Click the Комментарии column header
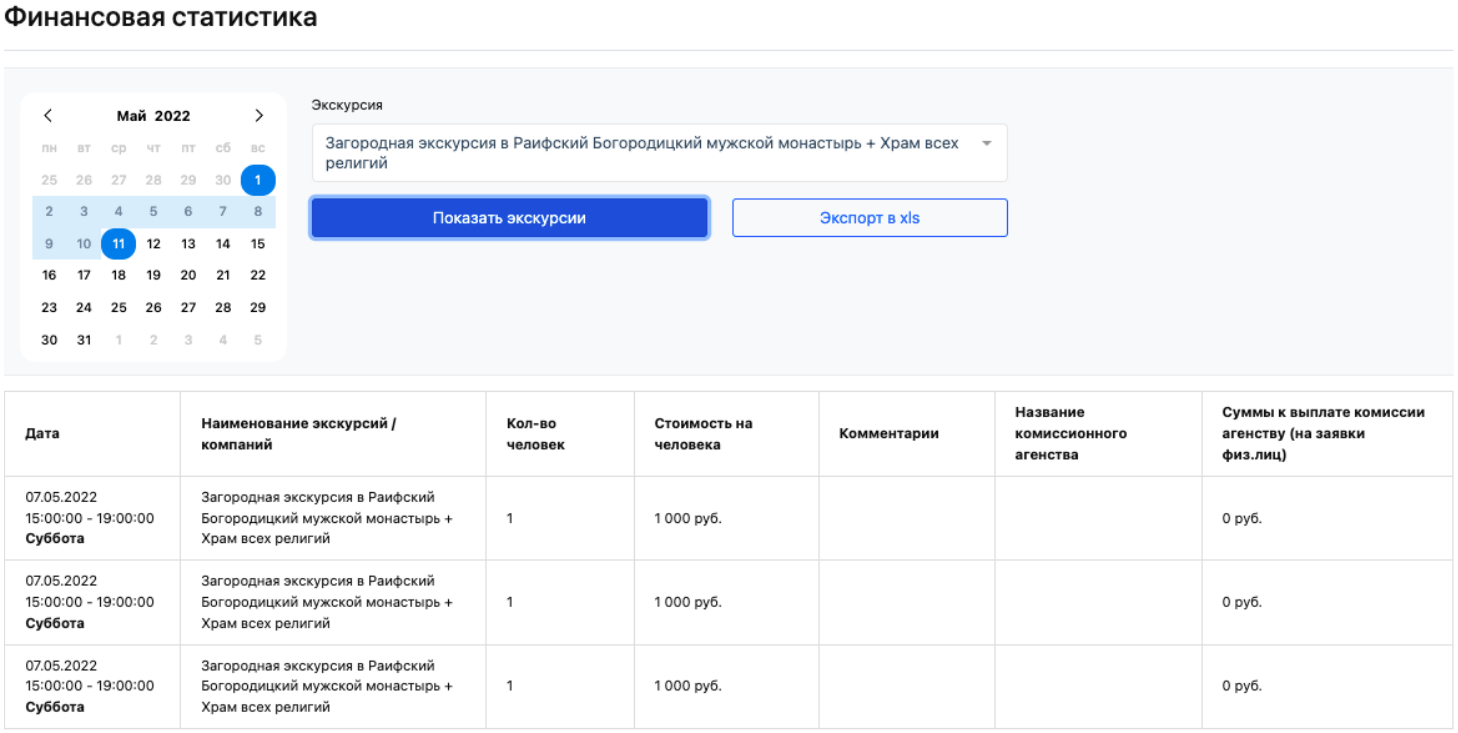Screen dimensions: 1458x733 tap(889, 434)
